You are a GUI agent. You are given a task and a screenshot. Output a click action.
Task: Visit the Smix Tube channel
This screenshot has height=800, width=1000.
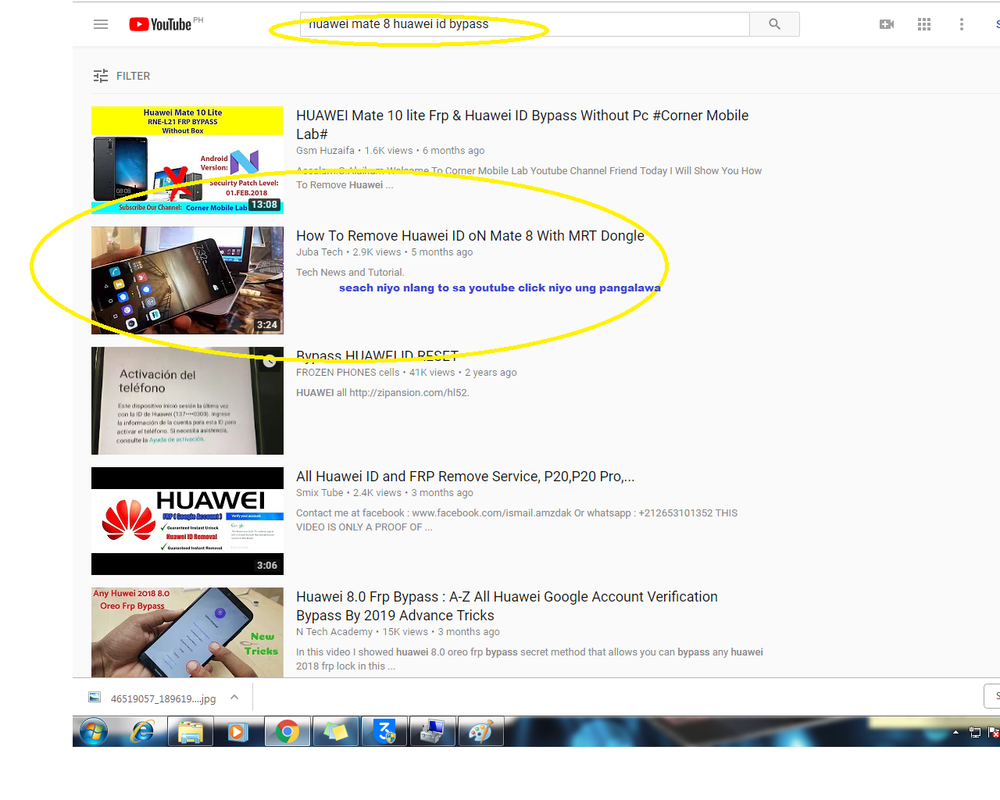320,493
